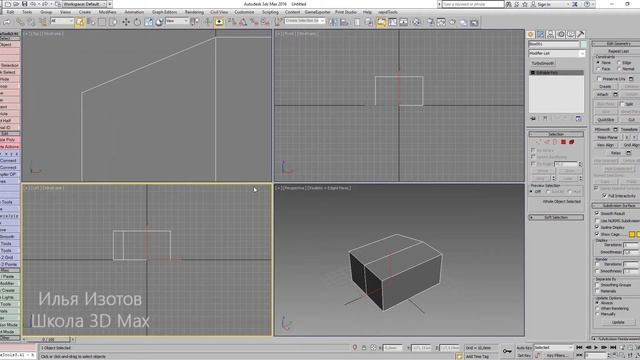This screenshot has height=360, width=640.
Task: Select the Face constraint radio button
Action: point(598,69)
